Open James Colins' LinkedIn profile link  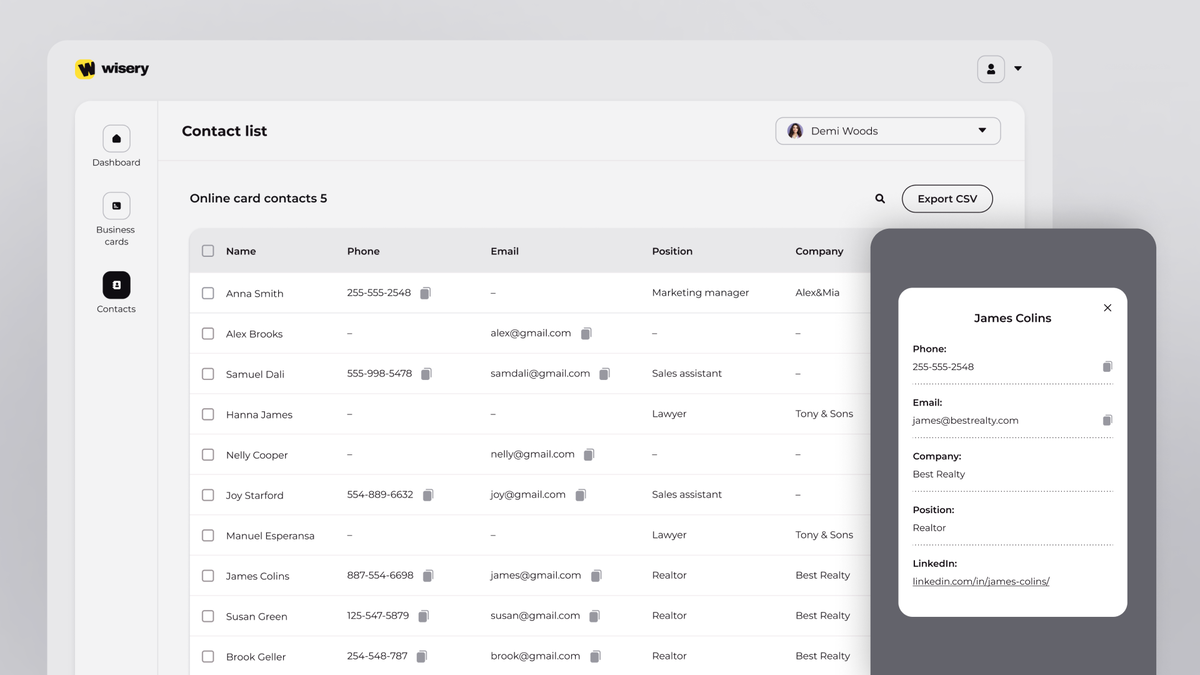[981, 581]
